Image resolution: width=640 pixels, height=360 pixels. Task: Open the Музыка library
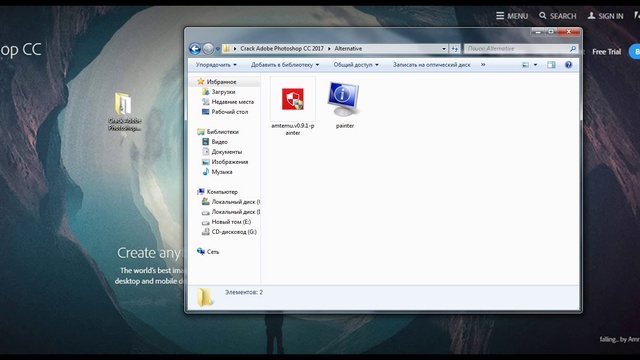click(x=222, y=172)
